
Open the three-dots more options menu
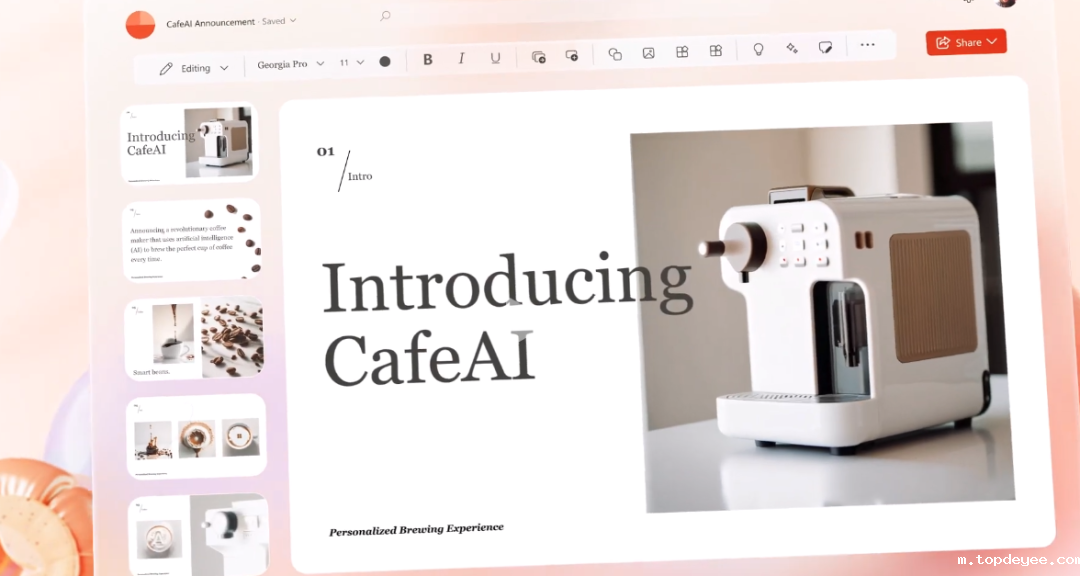(867, 45)
